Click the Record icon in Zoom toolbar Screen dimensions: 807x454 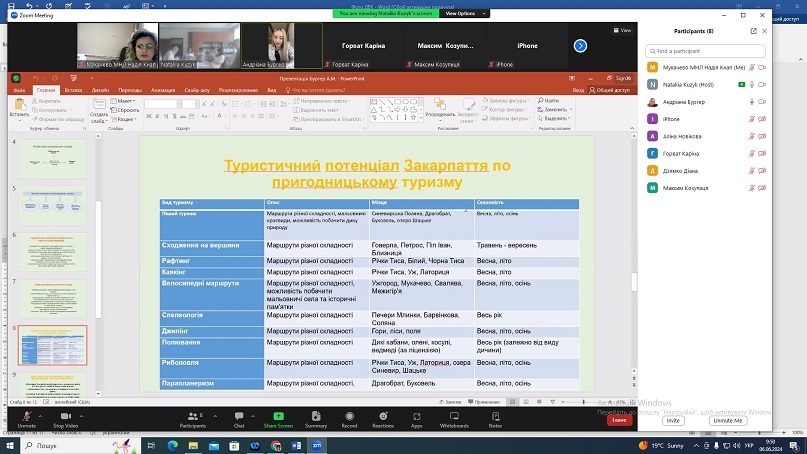tap(349, 416)
